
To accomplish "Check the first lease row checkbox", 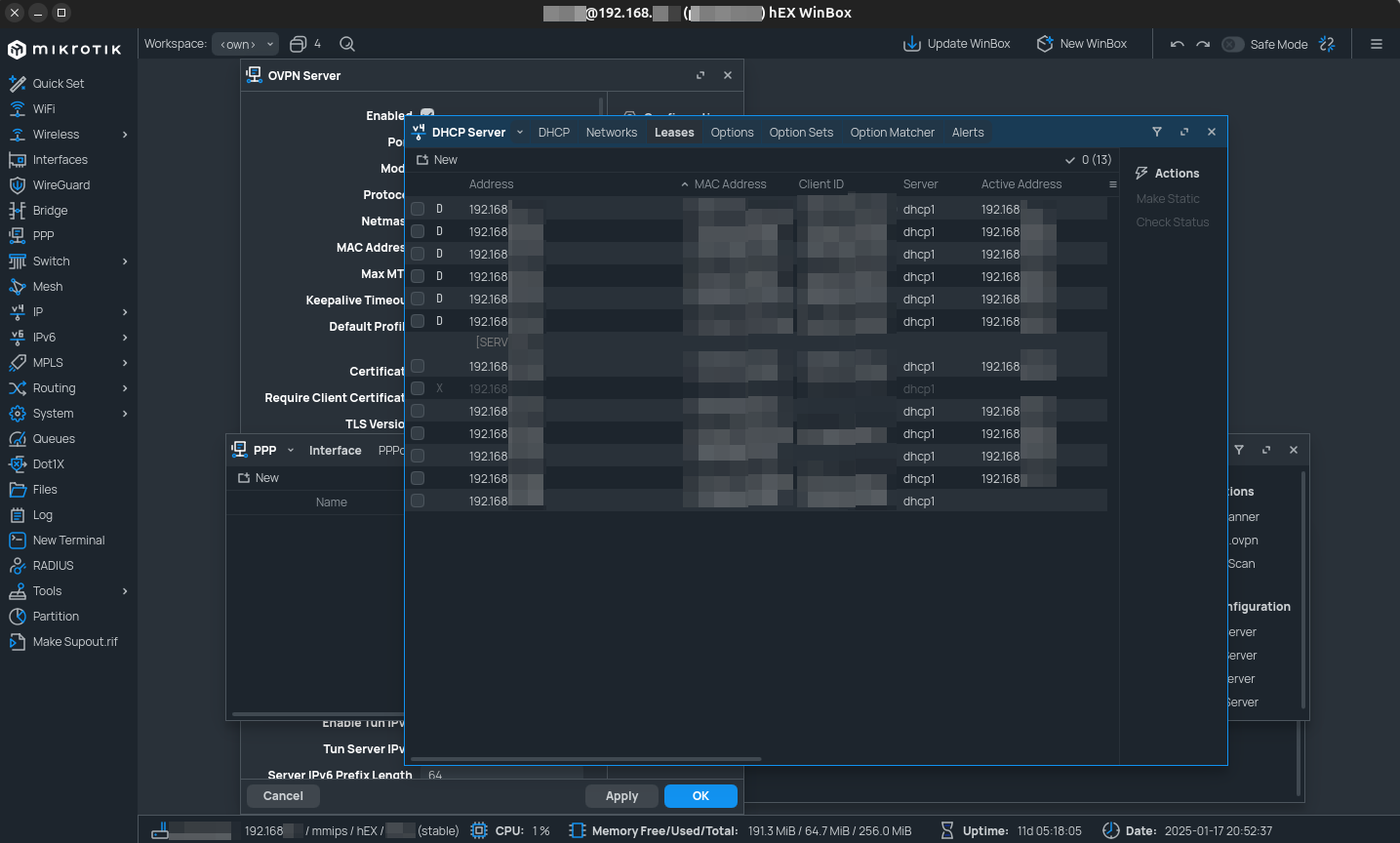I will [x=418, y=209].
